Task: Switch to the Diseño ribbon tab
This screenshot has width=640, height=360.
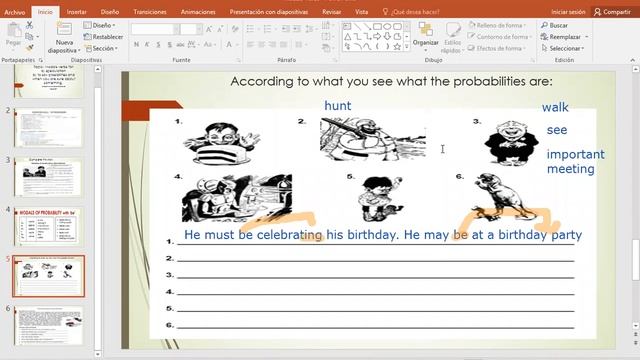Action: point(110,12)
